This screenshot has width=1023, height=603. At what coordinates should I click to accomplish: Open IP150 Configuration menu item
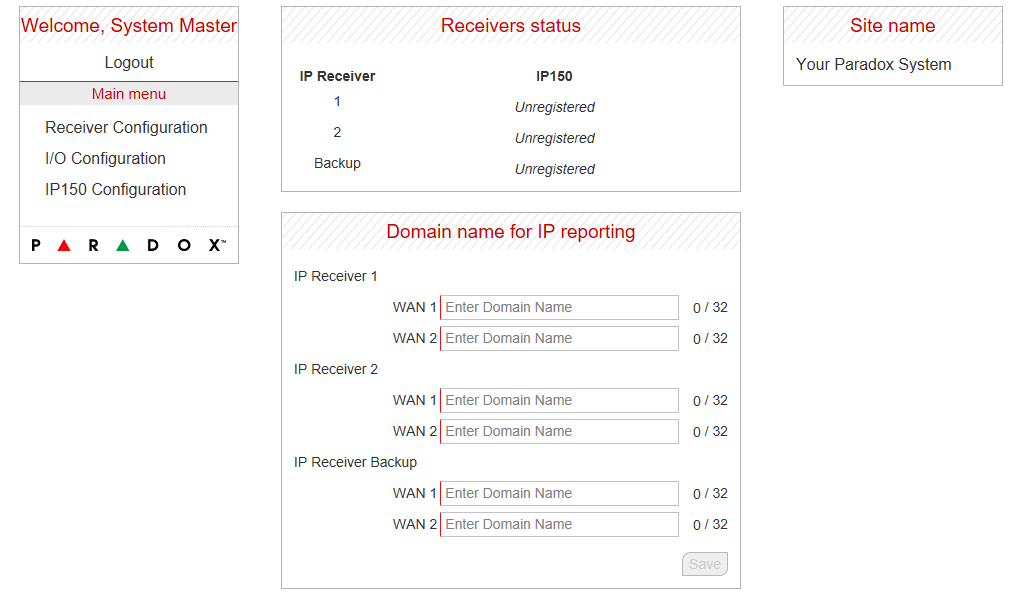coord(115,189)
